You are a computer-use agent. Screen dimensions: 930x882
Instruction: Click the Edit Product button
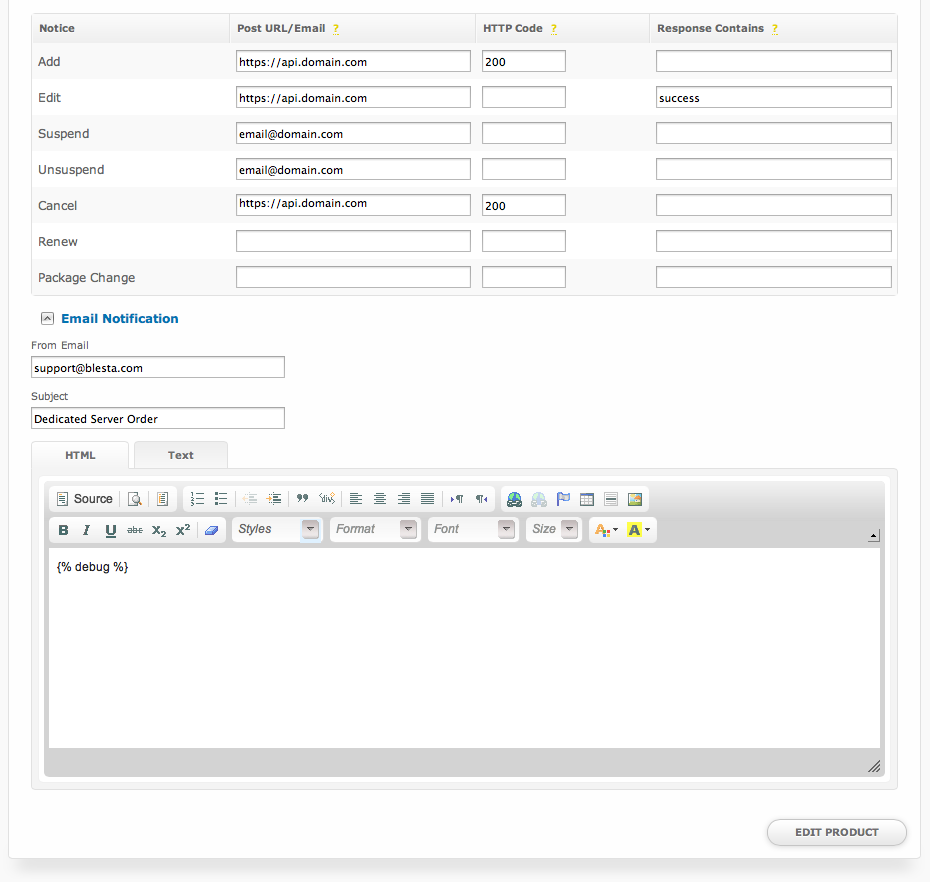click(836, 832)
